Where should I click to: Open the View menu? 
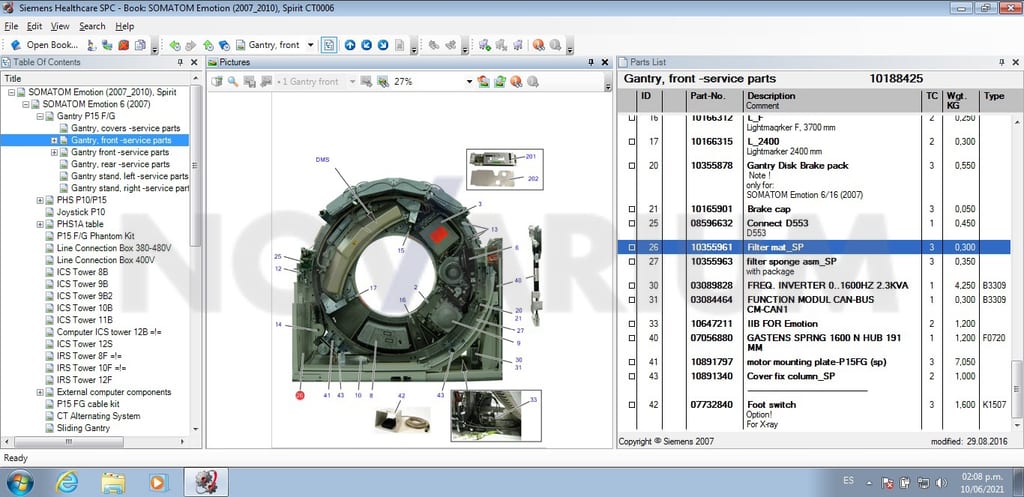pos(60,26)
